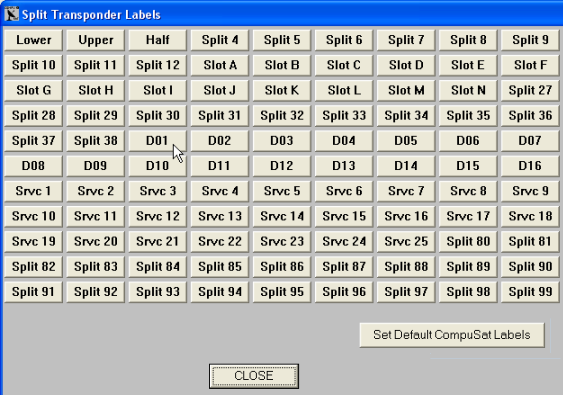Click the CLOSE button
Viewport: 563px width, 395px height.
254,376
